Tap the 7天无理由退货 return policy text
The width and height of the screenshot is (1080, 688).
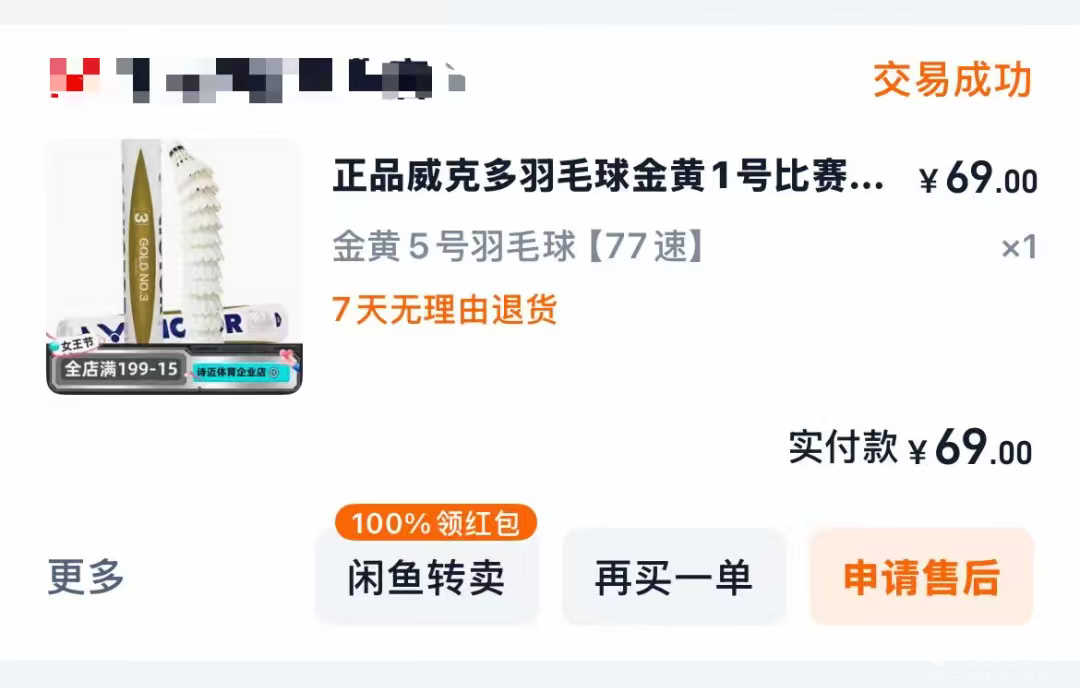(445, 309)
